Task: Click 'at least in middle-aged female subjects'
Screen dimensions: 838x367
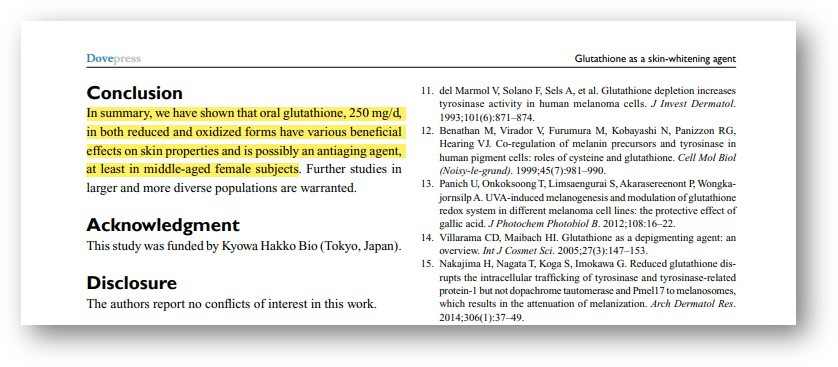Action: tap(192, 169)
